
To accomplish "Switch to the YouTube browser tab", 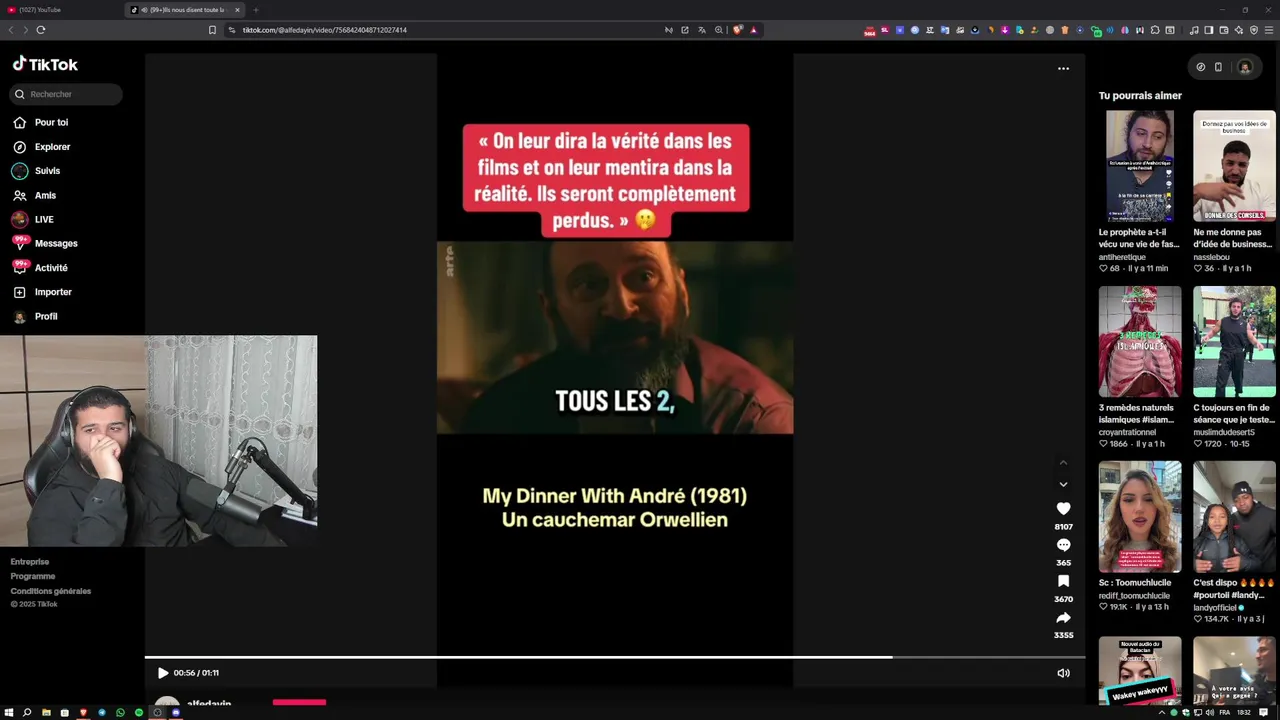I will tap(60, 10).
